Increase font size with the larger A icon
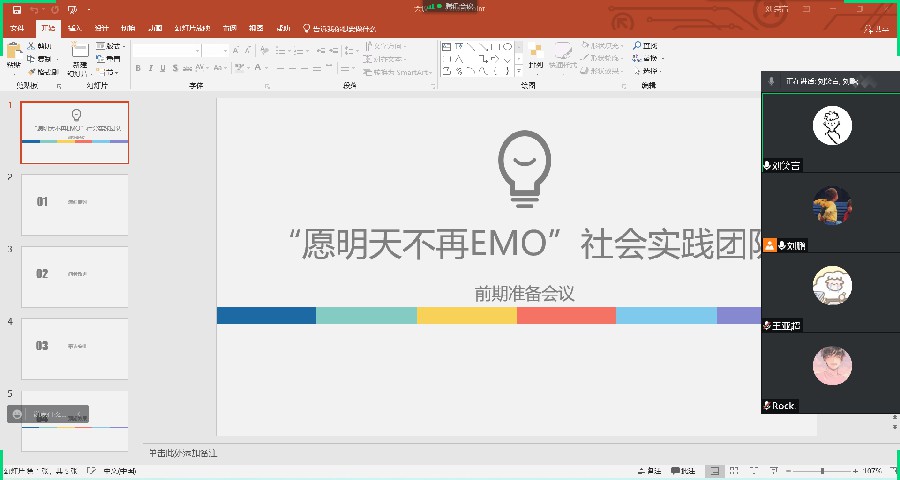The image size is (900, 480). (235, 51)
